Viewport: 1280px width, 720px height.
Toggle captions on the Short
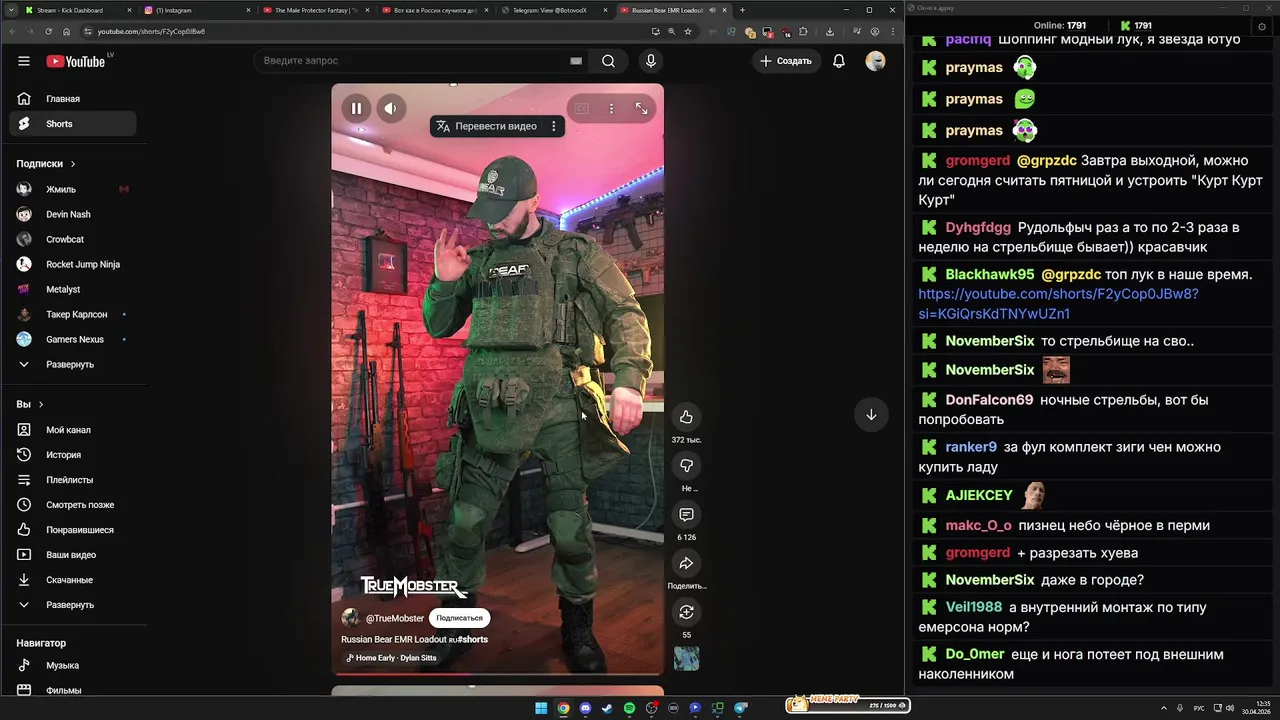pos(581,108)
